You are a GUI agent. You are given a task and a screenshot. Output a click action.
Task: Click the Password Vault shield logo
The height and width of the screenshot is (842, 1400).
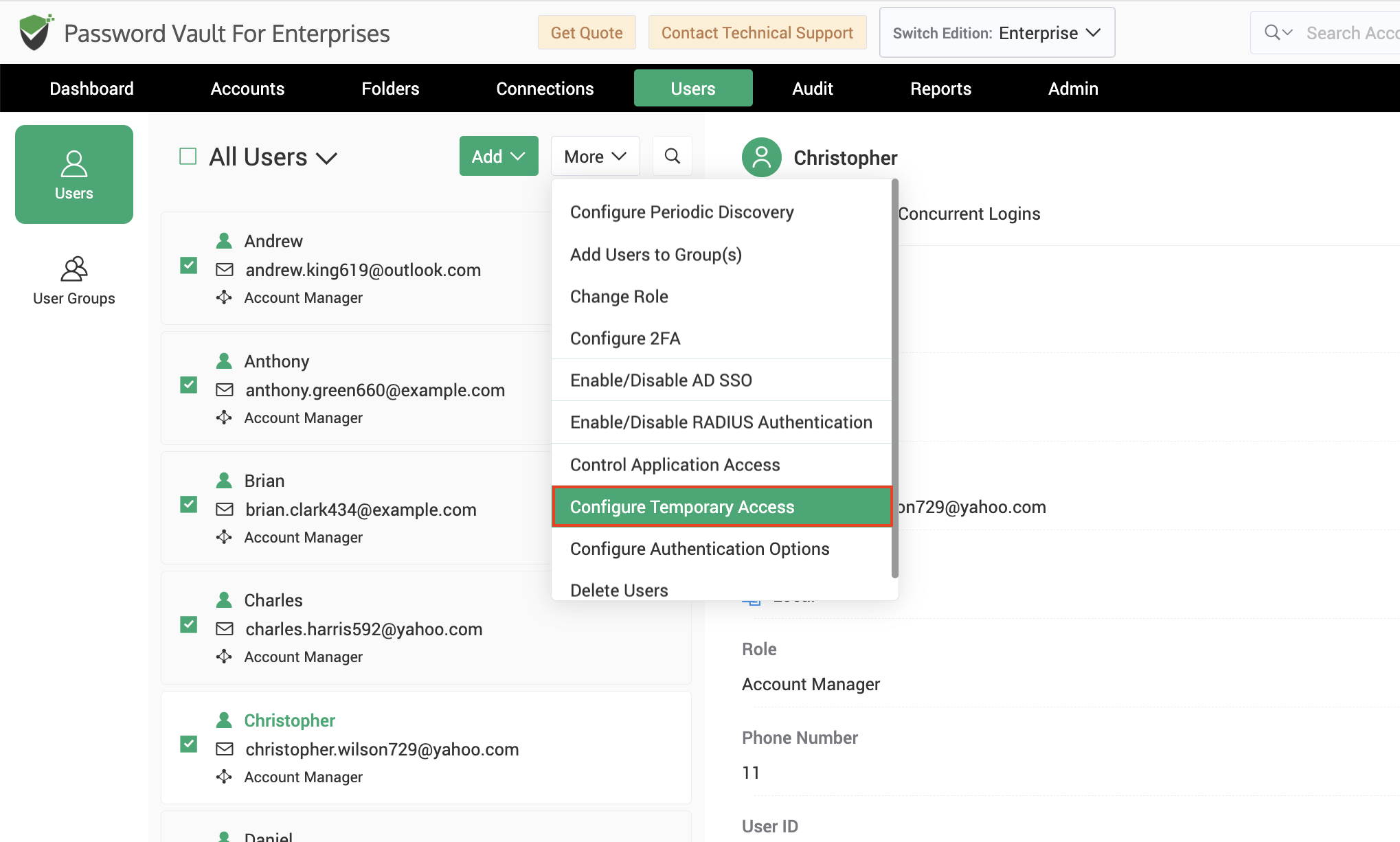(x=36, y=32)
